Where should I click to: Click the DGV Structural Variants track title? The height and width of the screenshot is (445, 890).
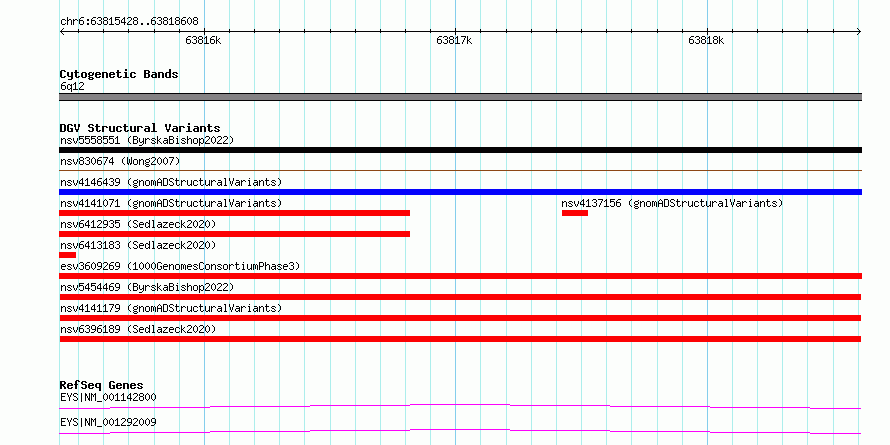140,128
